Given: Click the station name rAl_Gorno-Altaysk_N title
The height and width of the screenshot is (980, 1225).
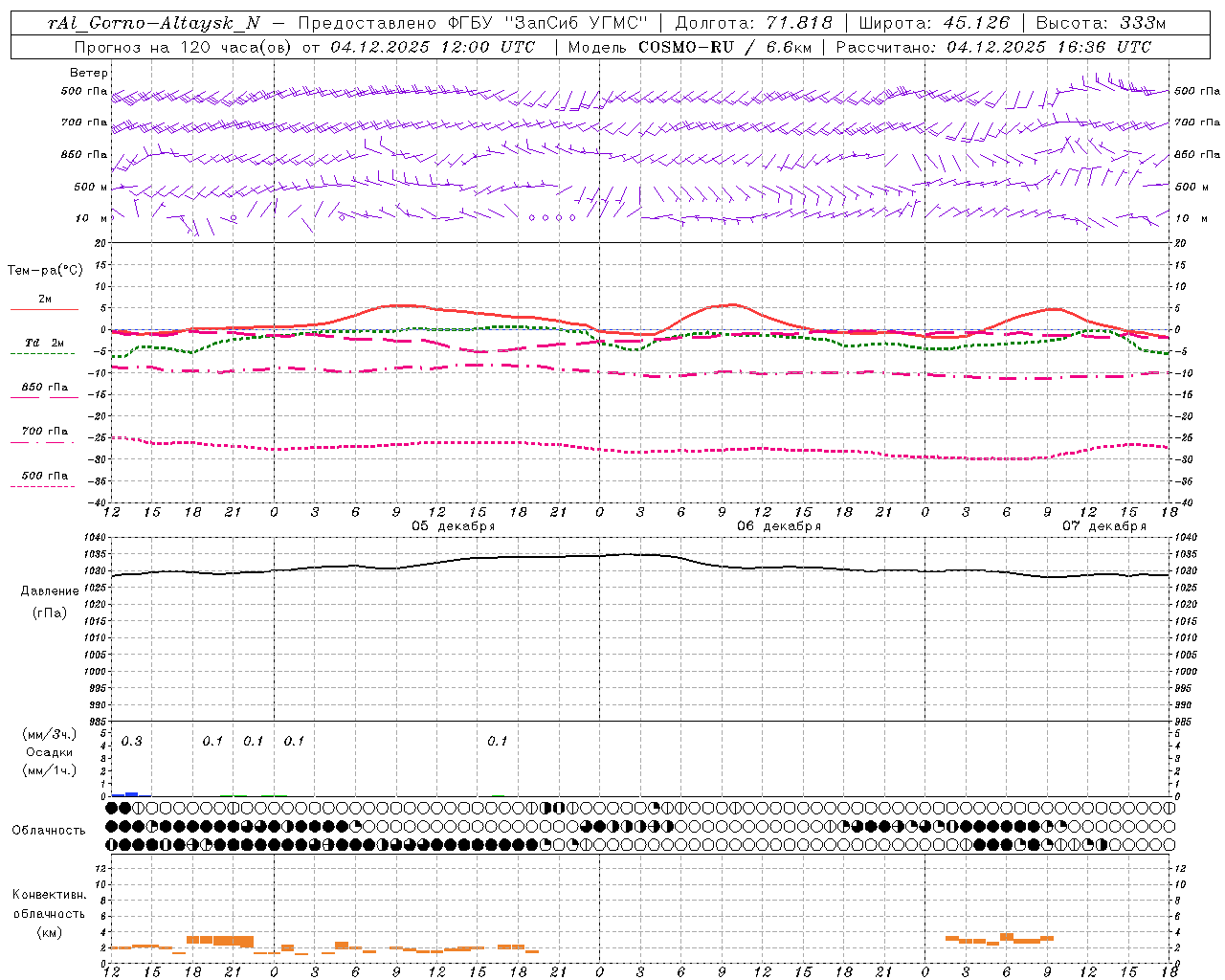Looking at the screenshot, I should (154, 23).
